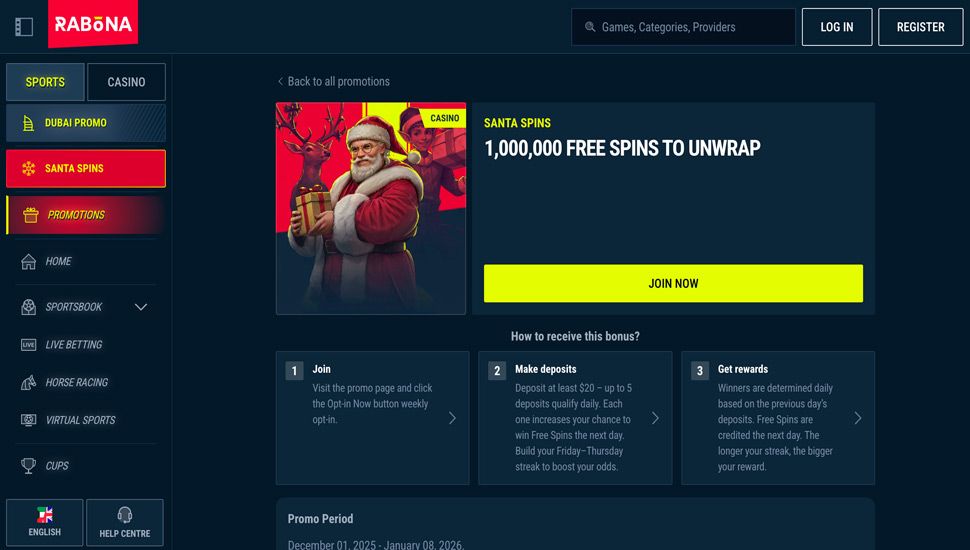Switch to the Sports tab
970x550 pixels.
point(45,82)
